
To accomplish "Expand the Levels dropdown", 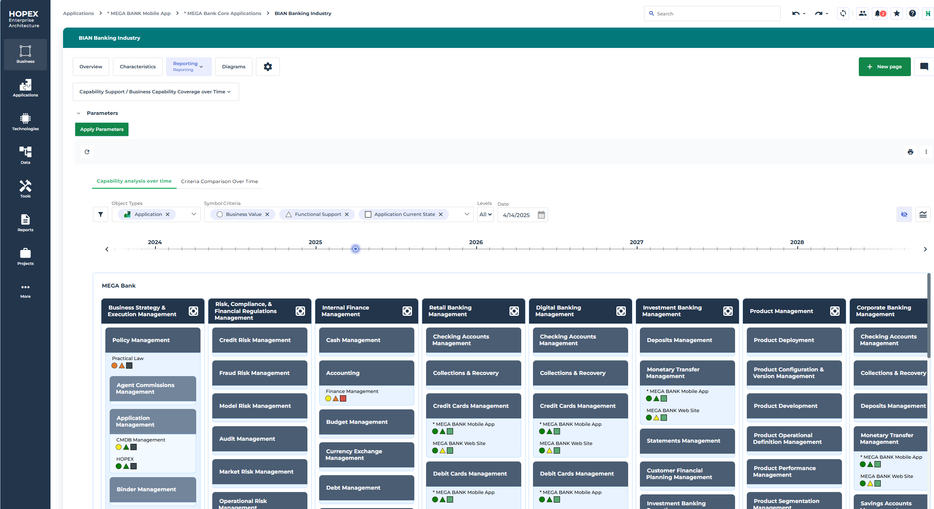I will tap(485, 214).
